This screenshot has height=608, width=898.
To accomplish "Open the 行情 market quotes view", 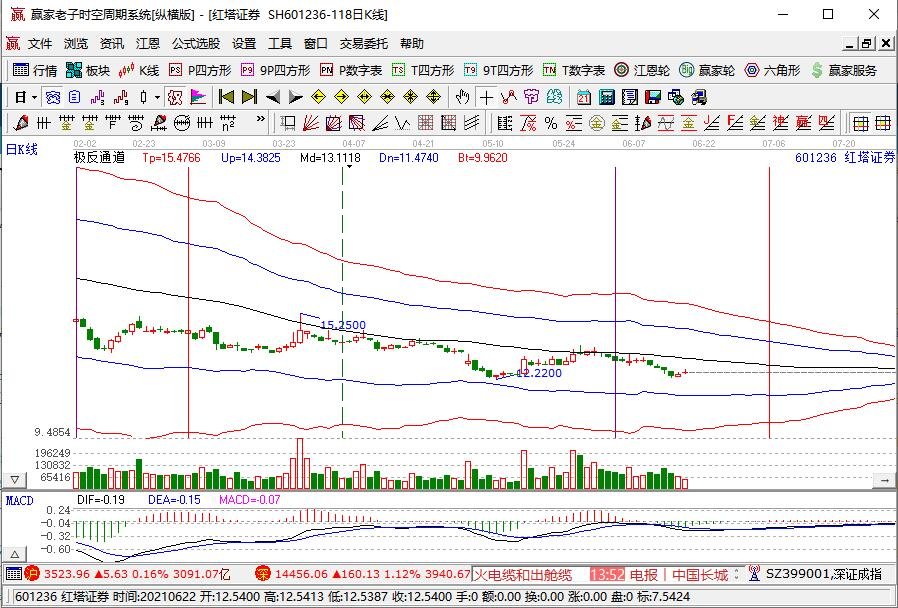I will tap(35, 70).
